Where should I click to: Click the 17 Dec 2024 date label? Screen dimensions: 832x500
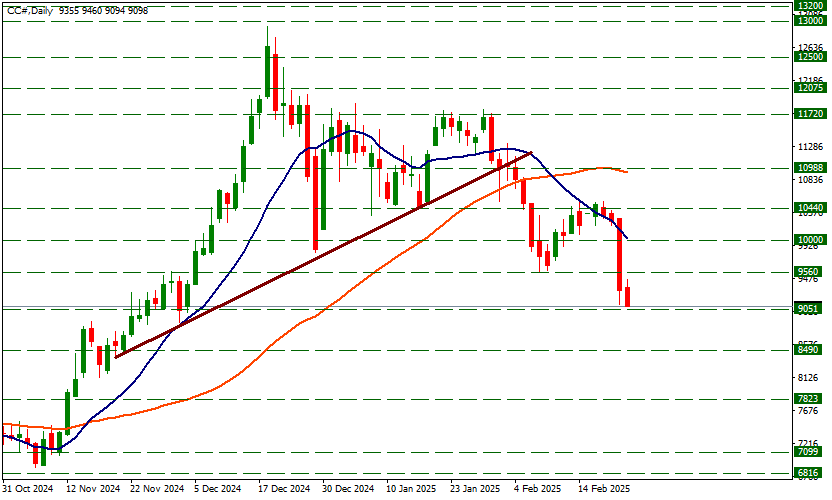pos(284,488)
